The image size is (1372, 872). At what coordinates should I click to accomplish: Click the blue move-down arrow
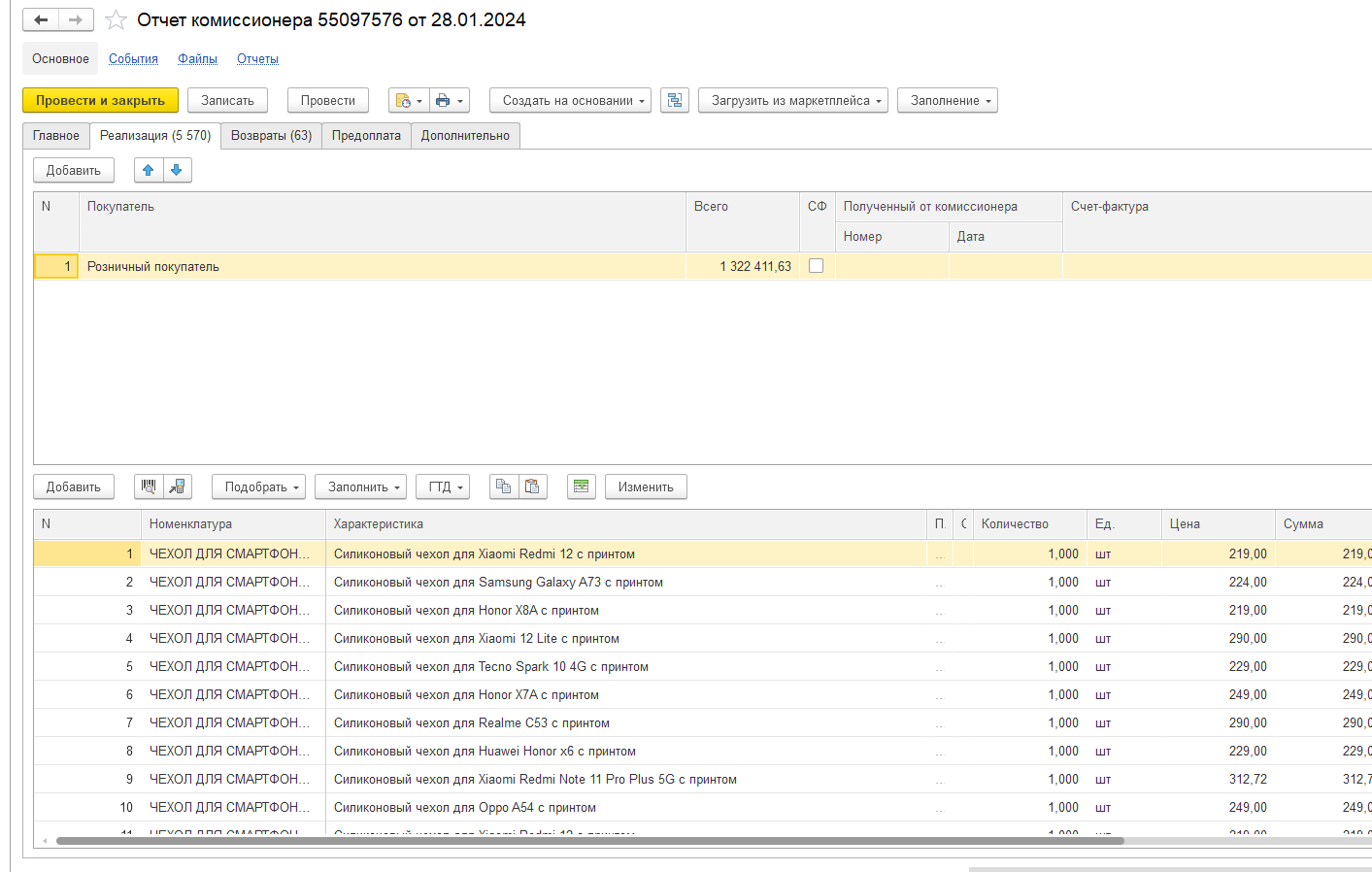pyautogui.click(x=177, y=170)
